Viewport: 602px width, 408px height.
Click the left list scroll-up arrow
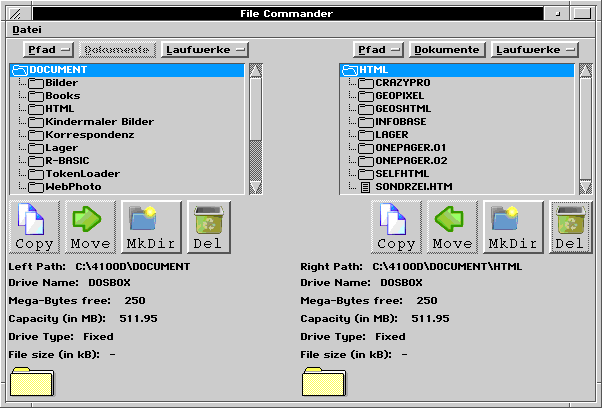tap(256, 71)
